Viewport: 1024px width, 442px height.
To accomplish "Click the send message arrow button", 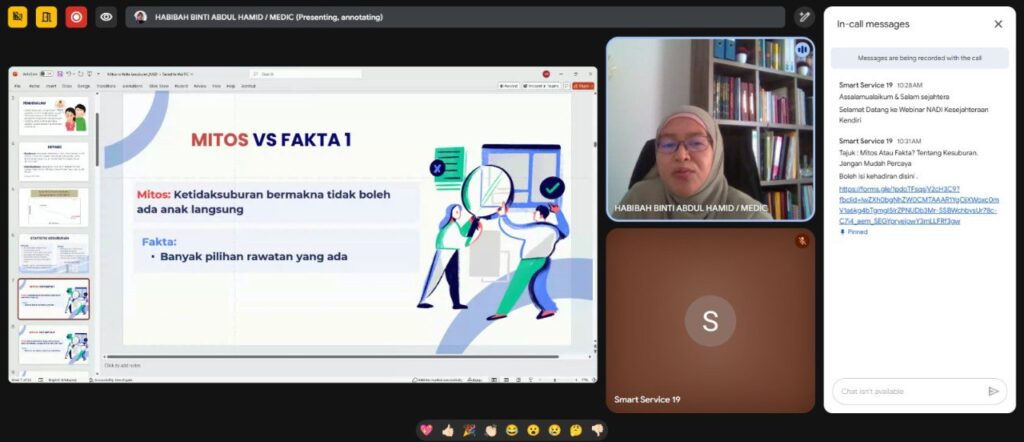I will click(x=993, y=391).
